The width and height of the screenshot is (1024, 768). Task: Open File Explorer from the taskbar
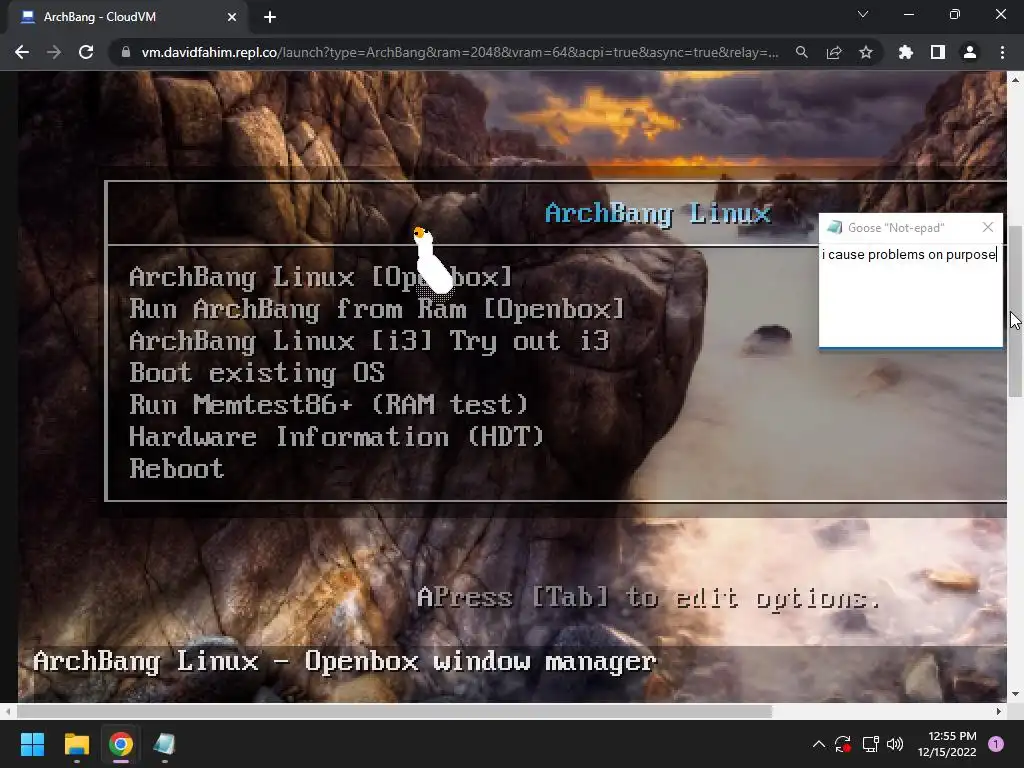coord(76,744)
